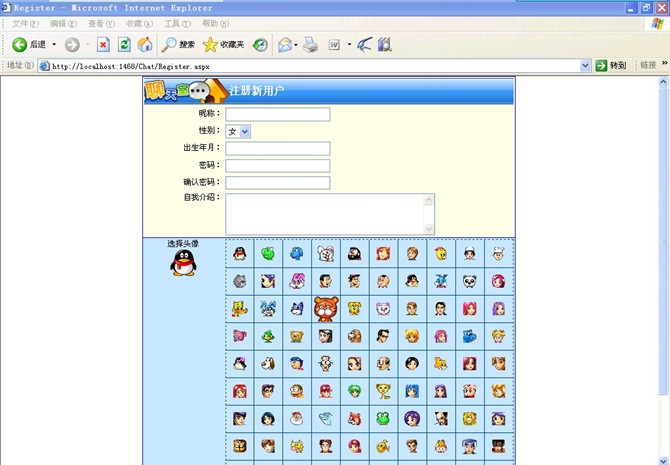The image size is (670, 465).
Task: Click inside the 自我介绍 text area
Action: (x=325, y=214)
